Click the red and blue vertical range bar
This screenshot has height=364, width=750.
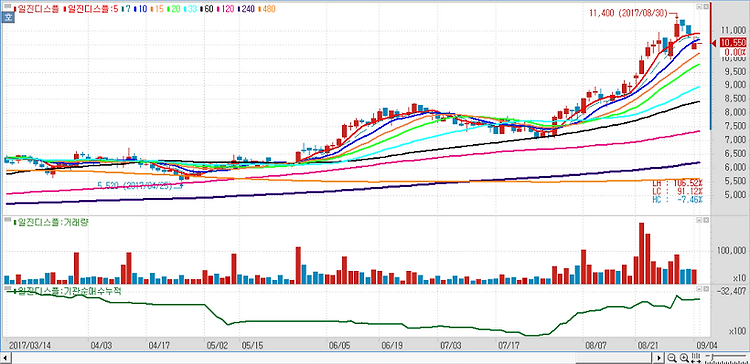tap(711, 66)
